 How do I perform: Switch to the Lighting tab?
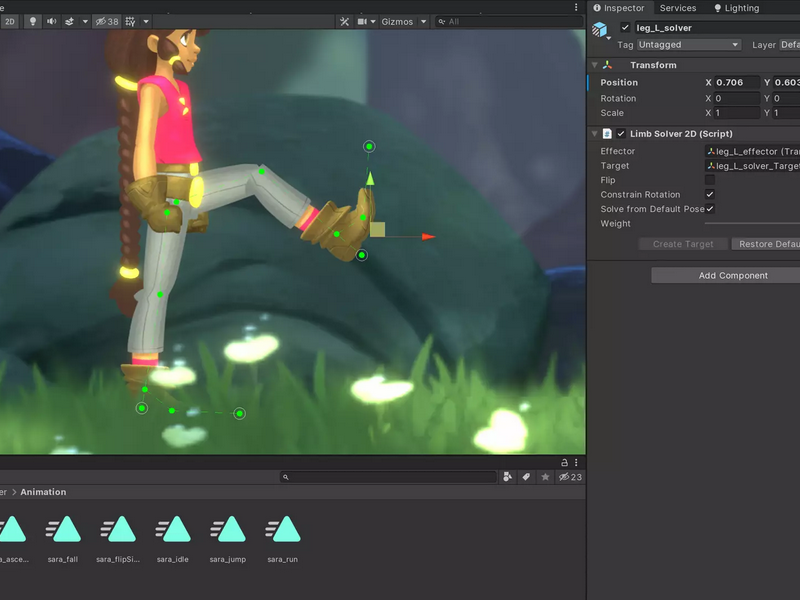[736, 8]
